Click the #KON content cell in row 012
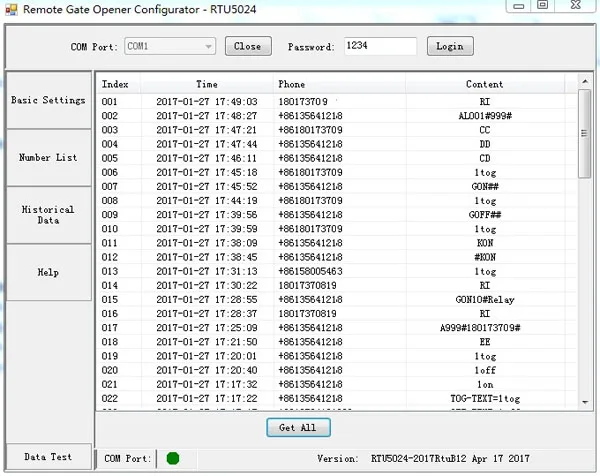 pos(485,258)
